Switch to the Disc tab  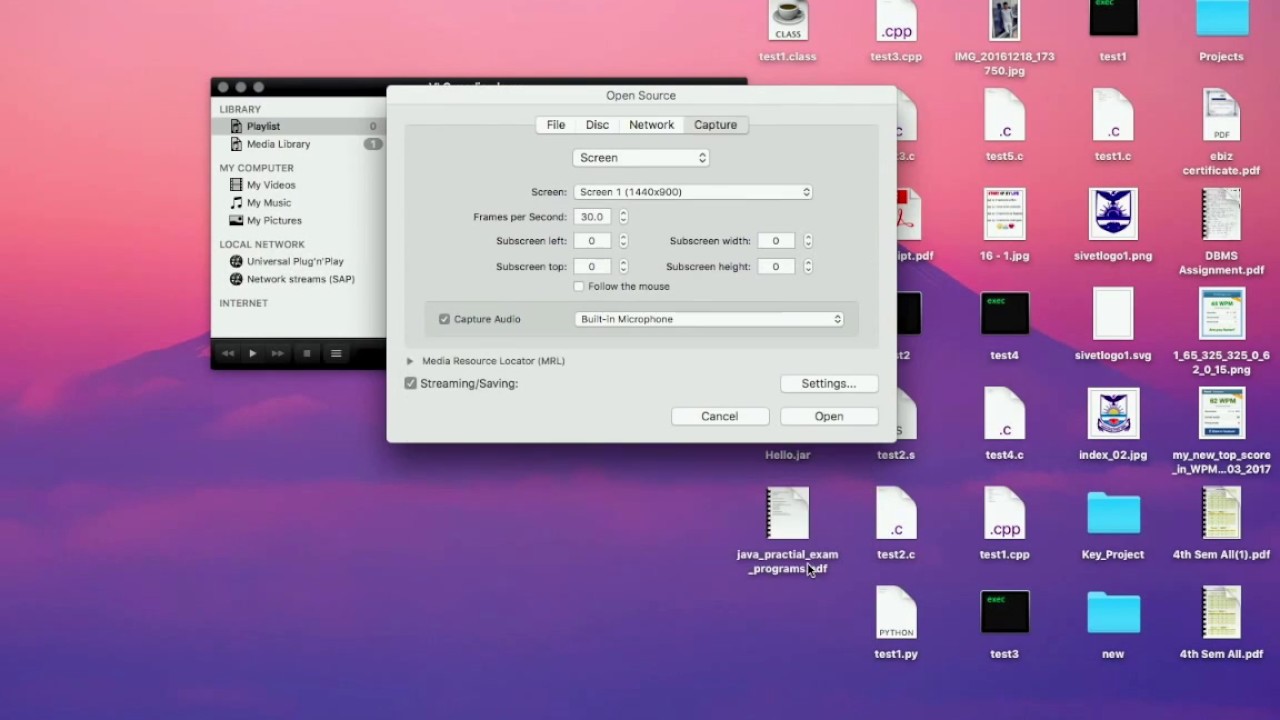point(597,125)
